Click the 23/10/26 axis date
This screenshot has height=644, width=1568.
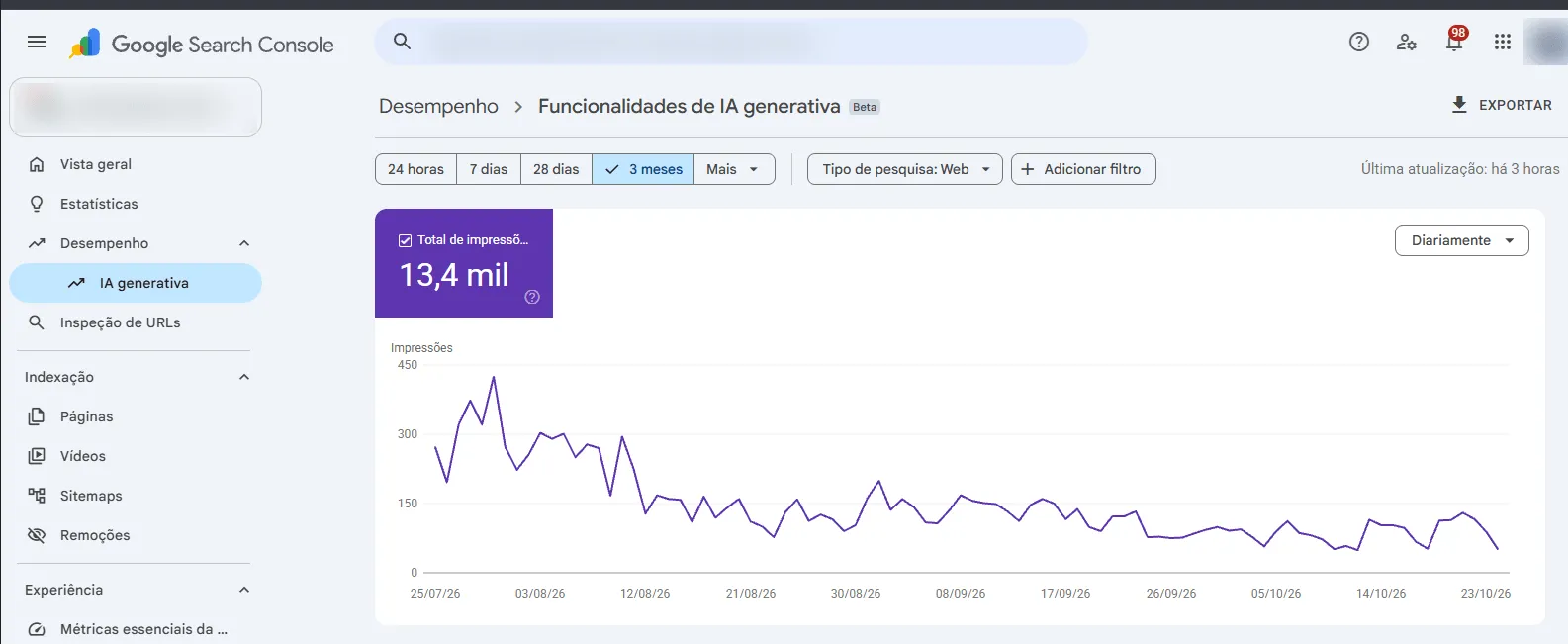click(x=1486, y=594)
